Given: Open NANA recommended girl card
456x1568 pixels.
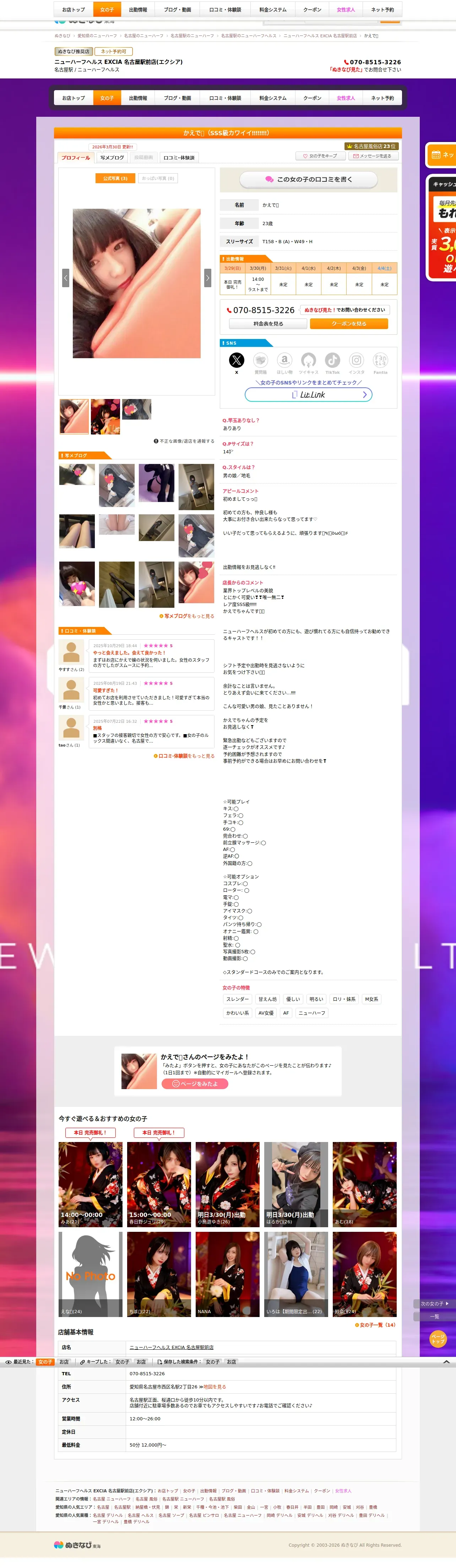Looking at the screenshot, I should [228, 1274].
